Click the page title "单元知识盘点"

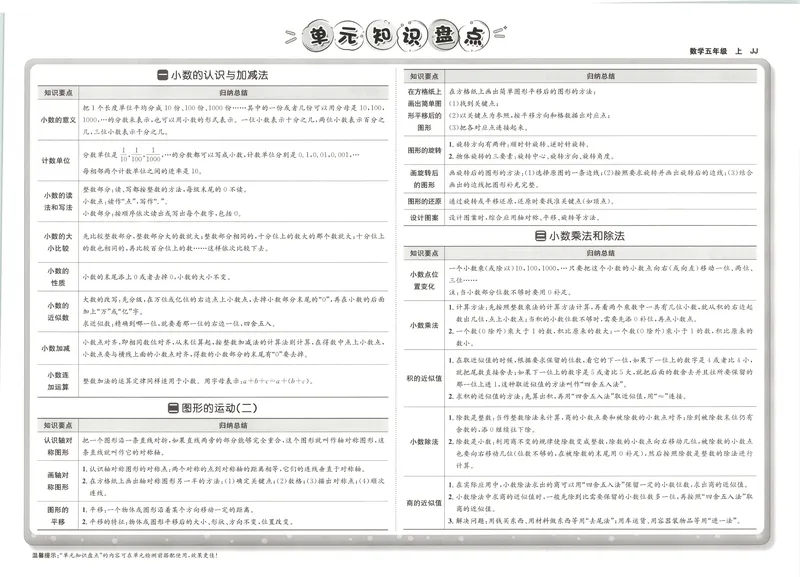click(x=396, y=36)
